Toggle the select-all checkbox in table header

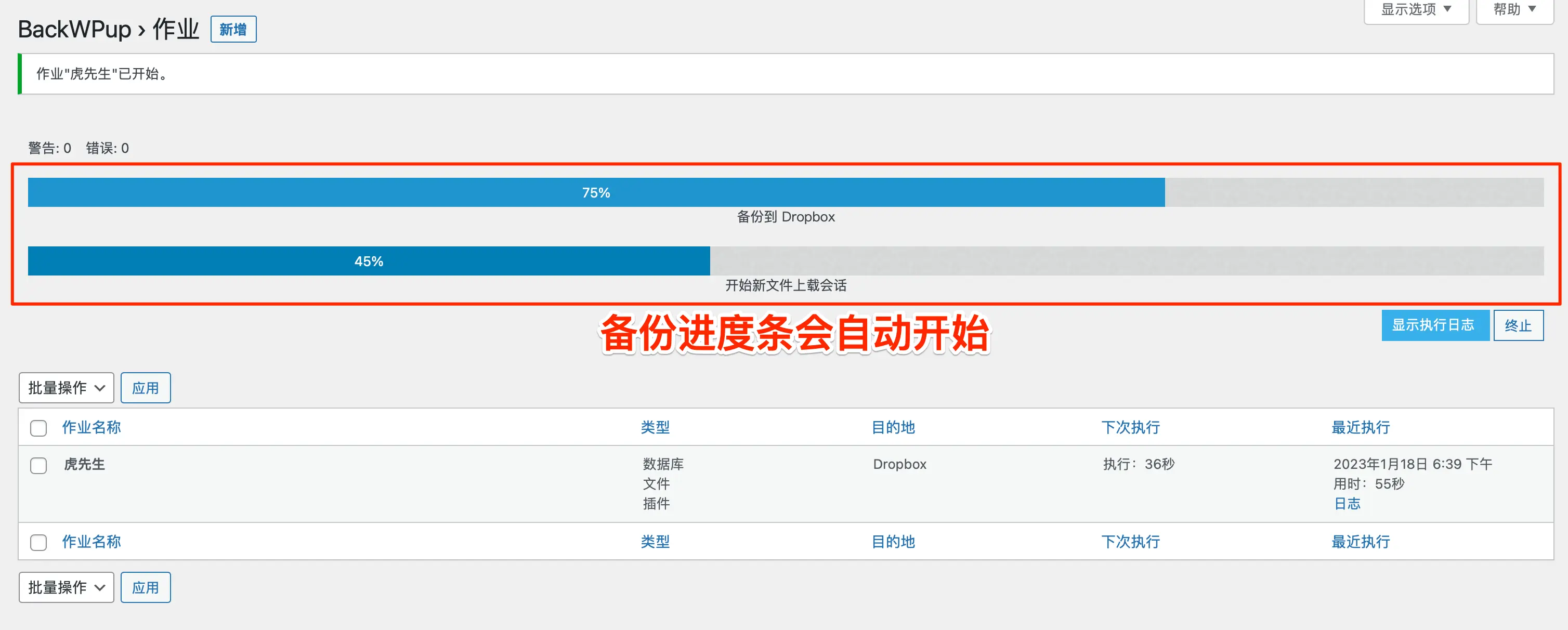click(x=38, y=428)
